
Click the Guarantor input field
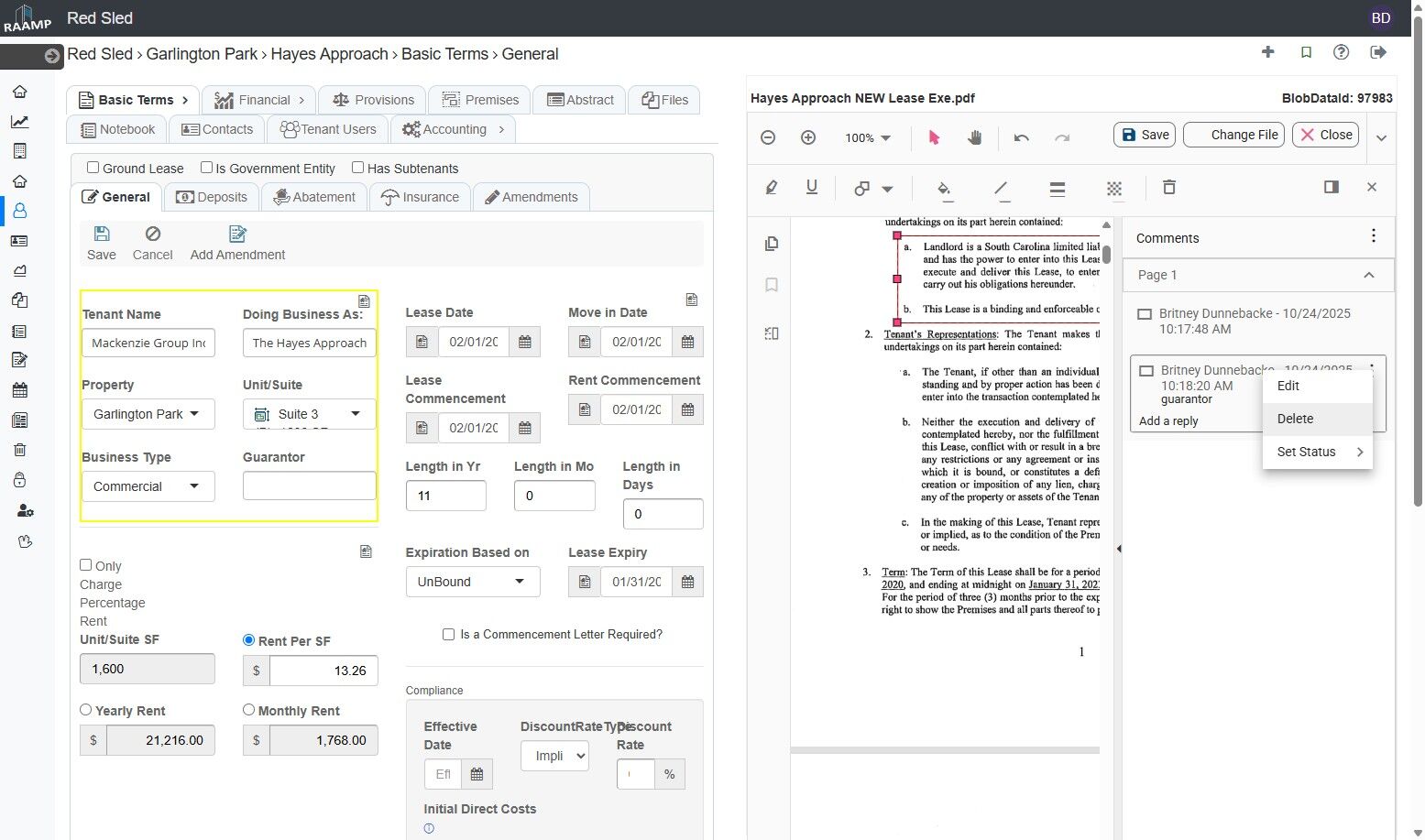(309, 485)
